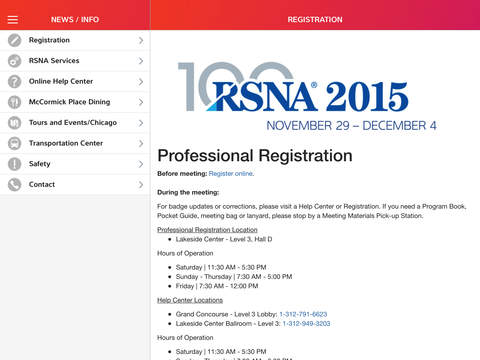
Task: Tap the RSNA 2015 logo banner
Action: 307,96
